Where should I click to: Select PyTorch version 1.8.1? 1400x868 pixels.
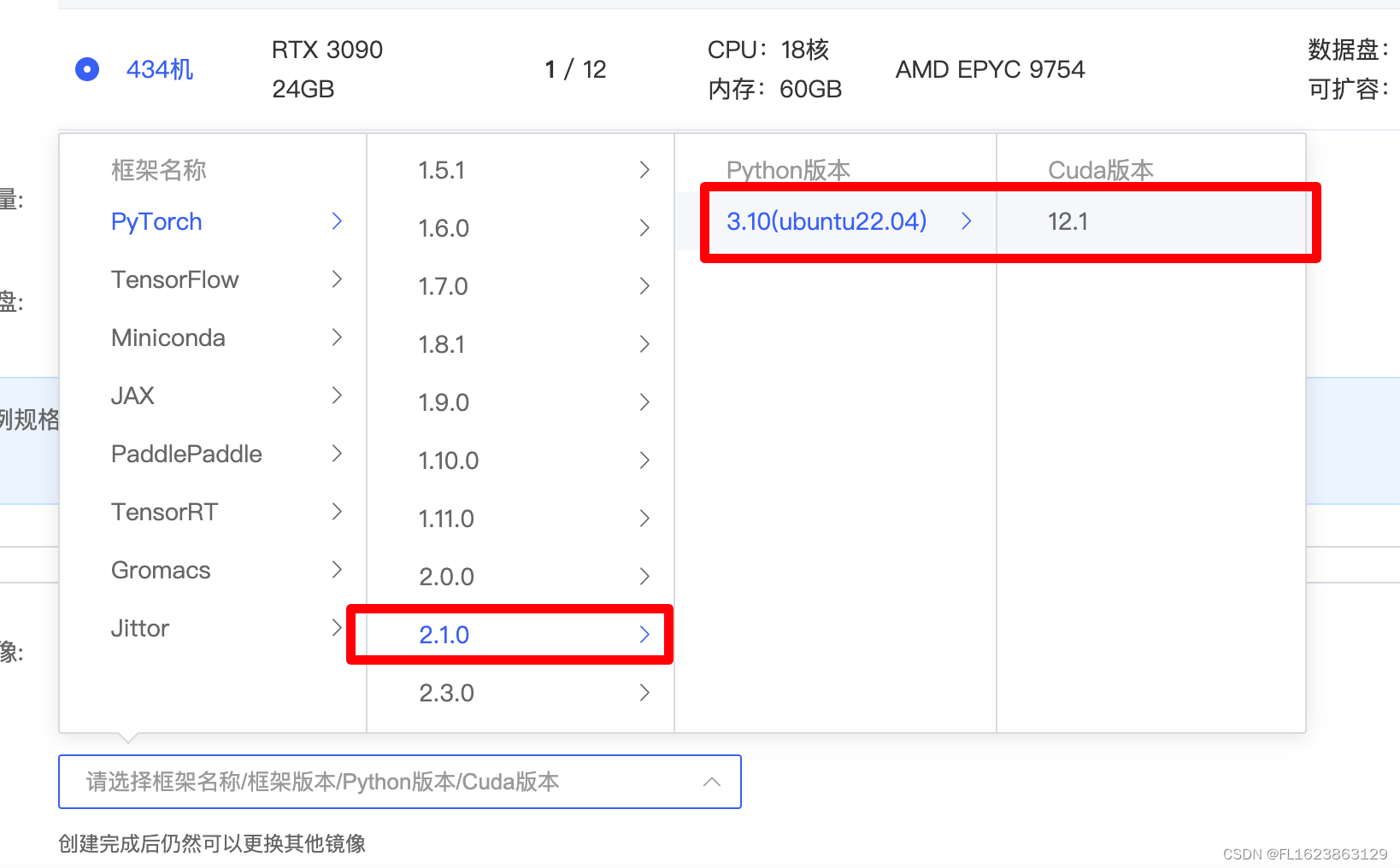tap(441, 344)
